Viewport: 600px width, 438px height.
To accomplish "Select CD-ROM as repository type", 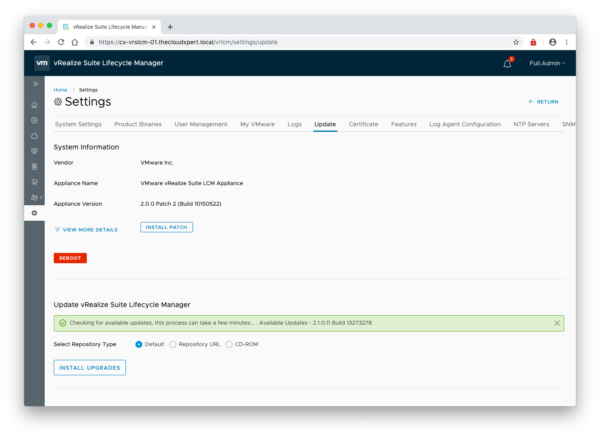I will 228,344.
